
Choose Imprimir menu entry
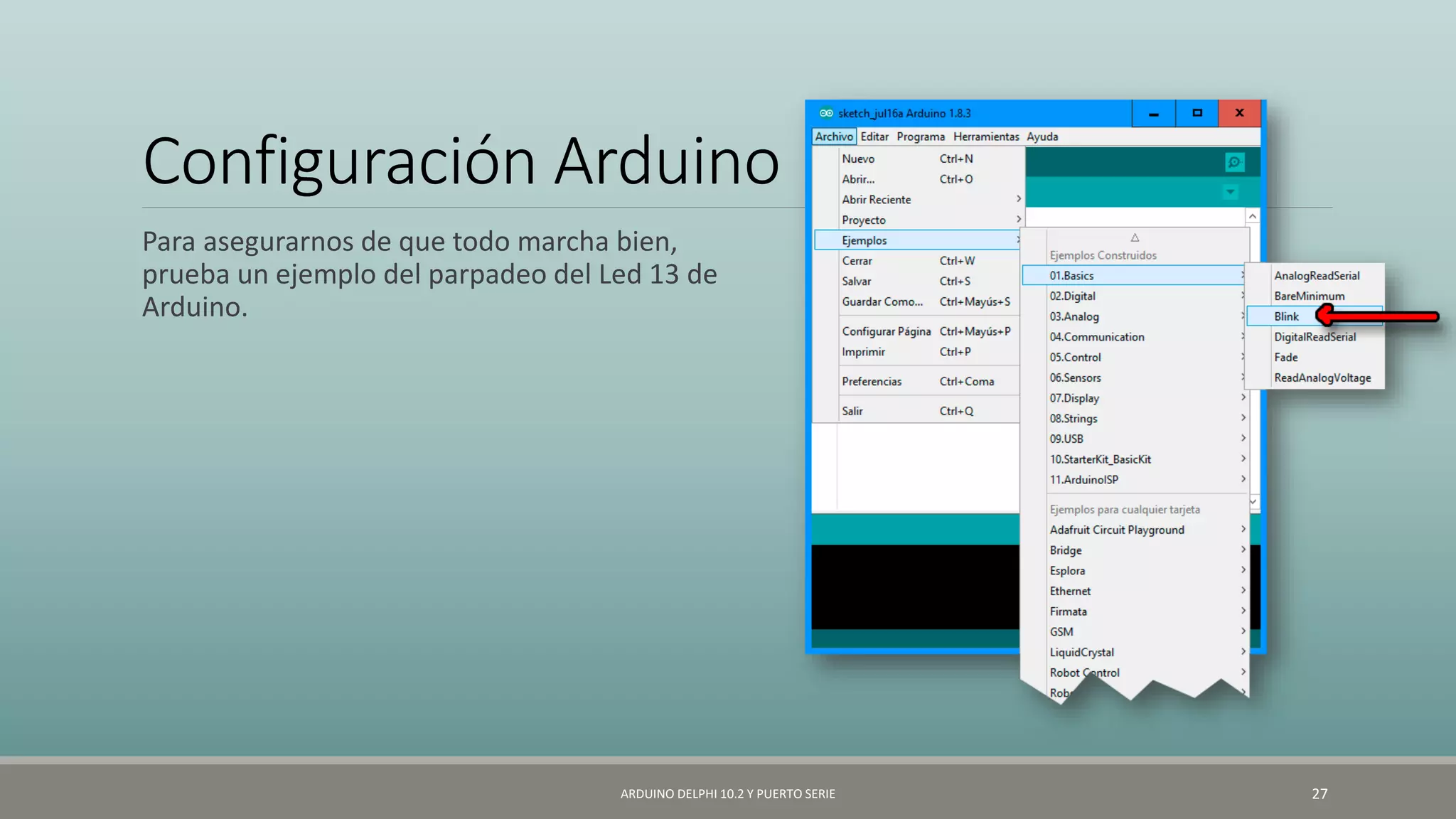[917, 352]
